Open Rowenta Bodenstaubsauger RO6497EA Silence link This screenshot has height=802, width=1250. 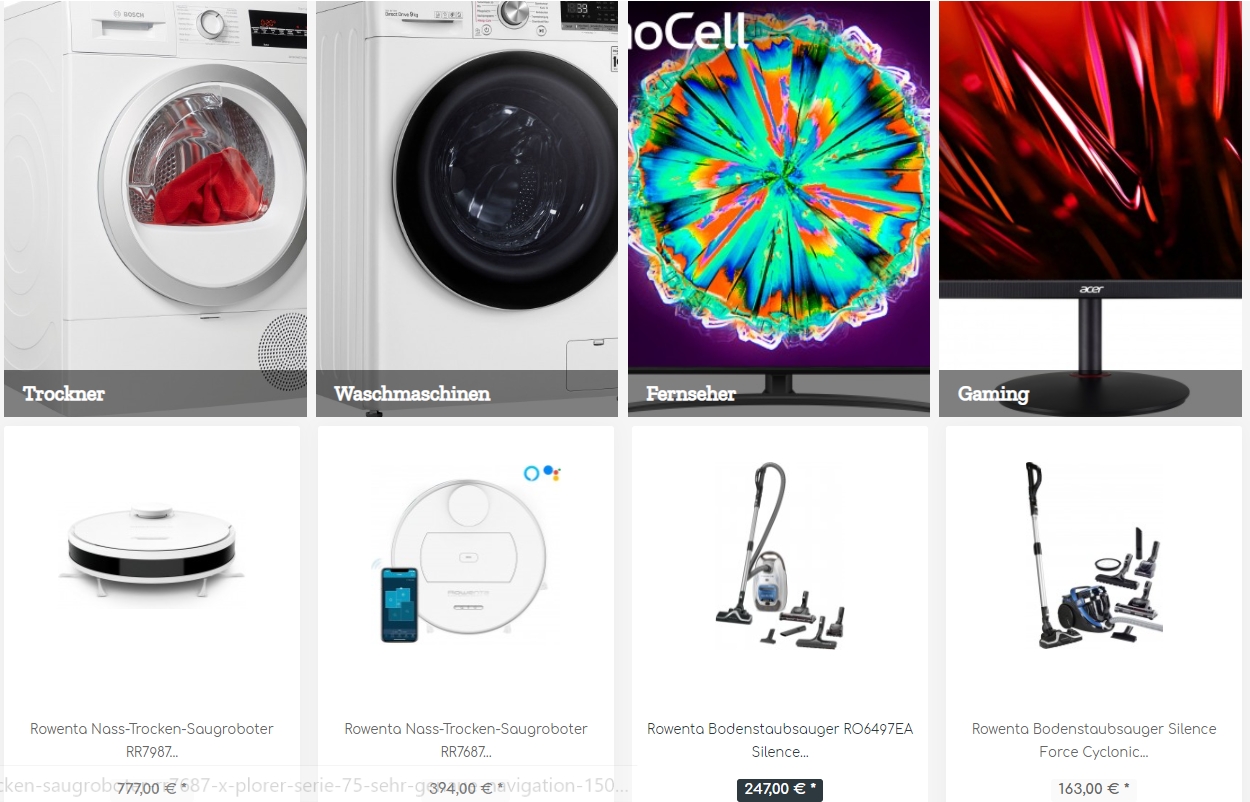point(780,740)
